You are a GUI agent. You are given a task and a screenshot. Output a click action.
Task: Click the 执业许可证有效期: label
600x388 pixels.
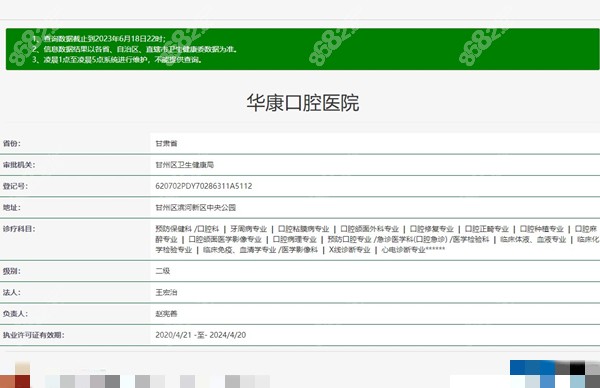coord(33,335)
